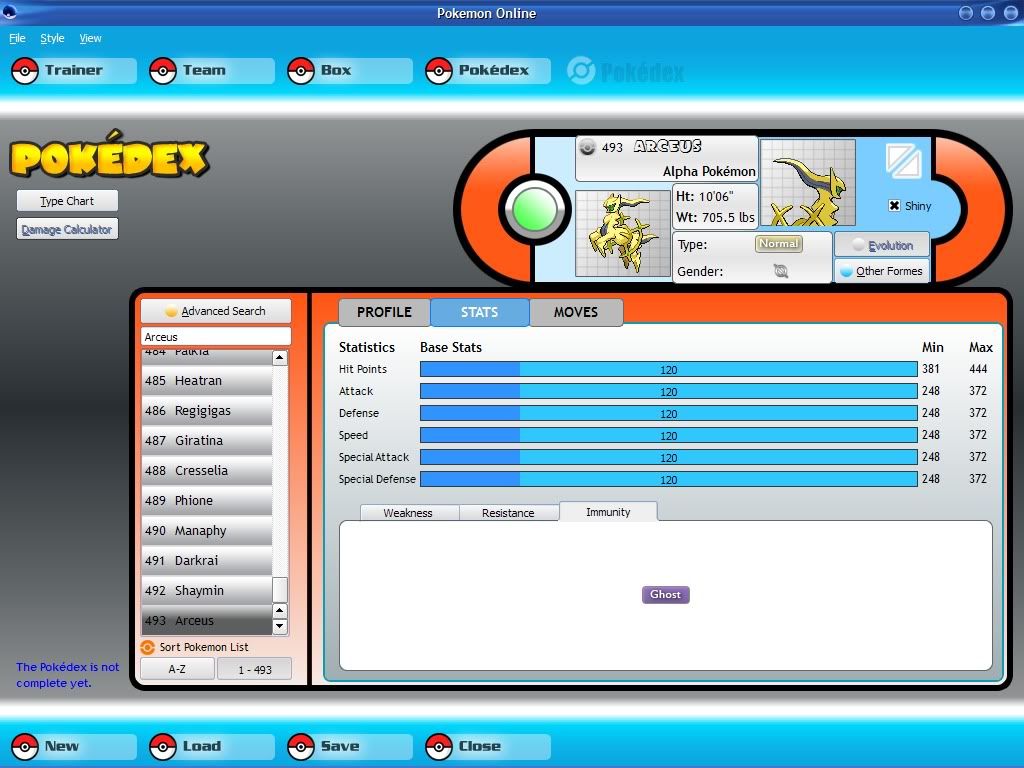This screenshot has width=1024, height=768.
Task: Click the Save button label
Action: [340, 746]
